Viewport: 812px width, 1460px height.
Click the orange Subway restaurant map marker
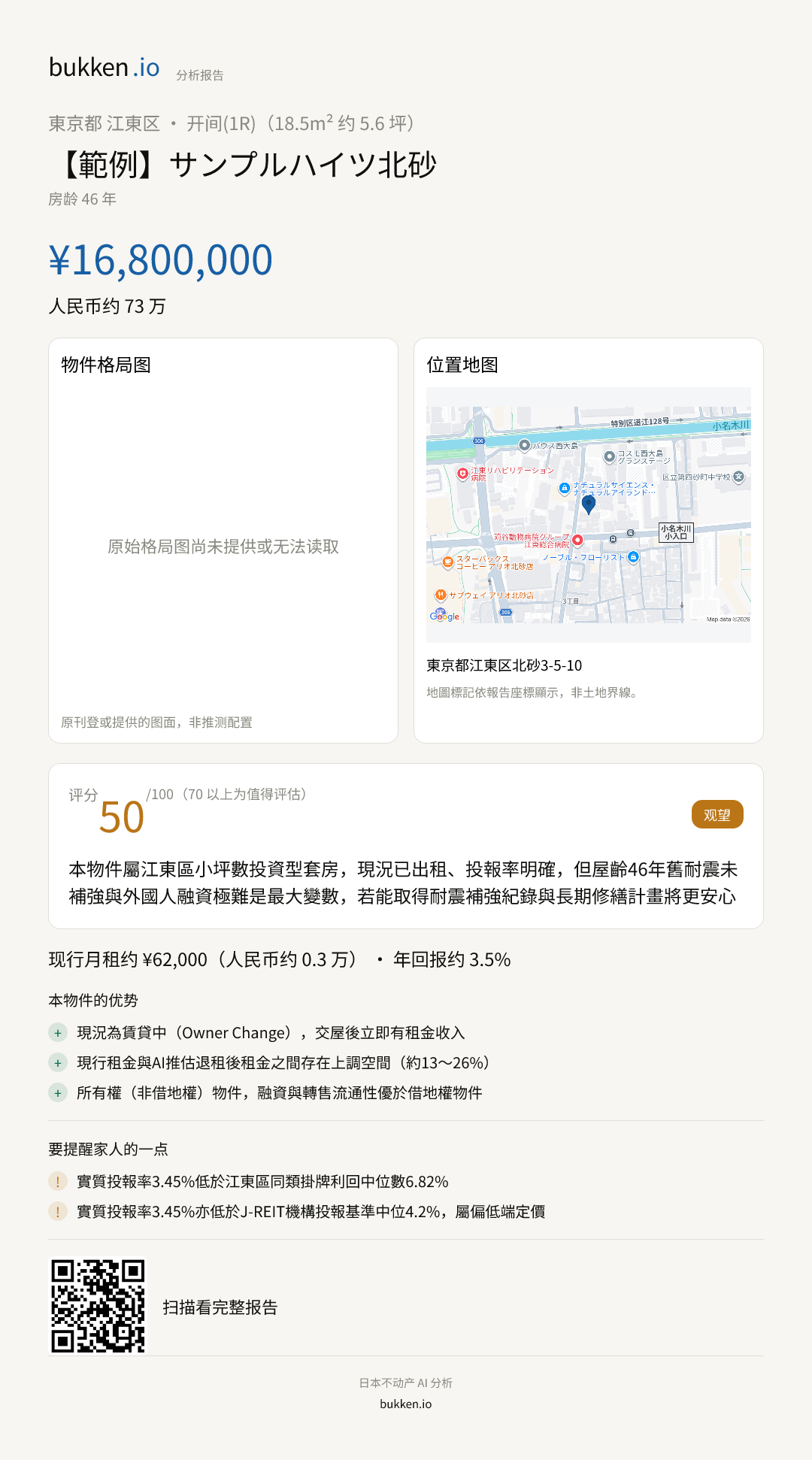(441, 595)
